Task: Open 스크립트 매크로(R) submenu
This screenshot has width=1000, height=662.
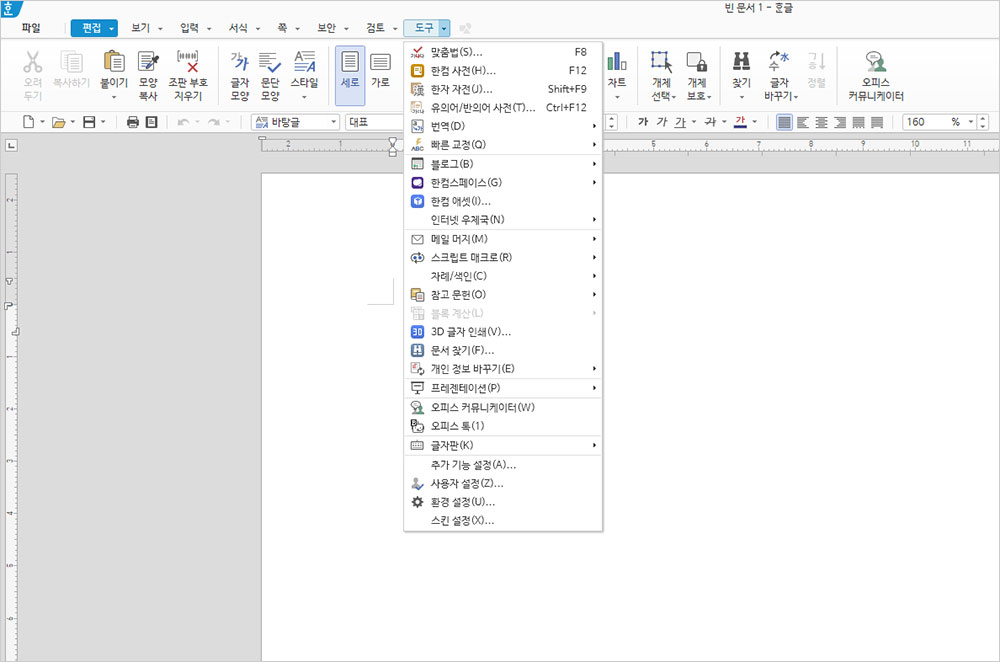Action: coord(503,258)
